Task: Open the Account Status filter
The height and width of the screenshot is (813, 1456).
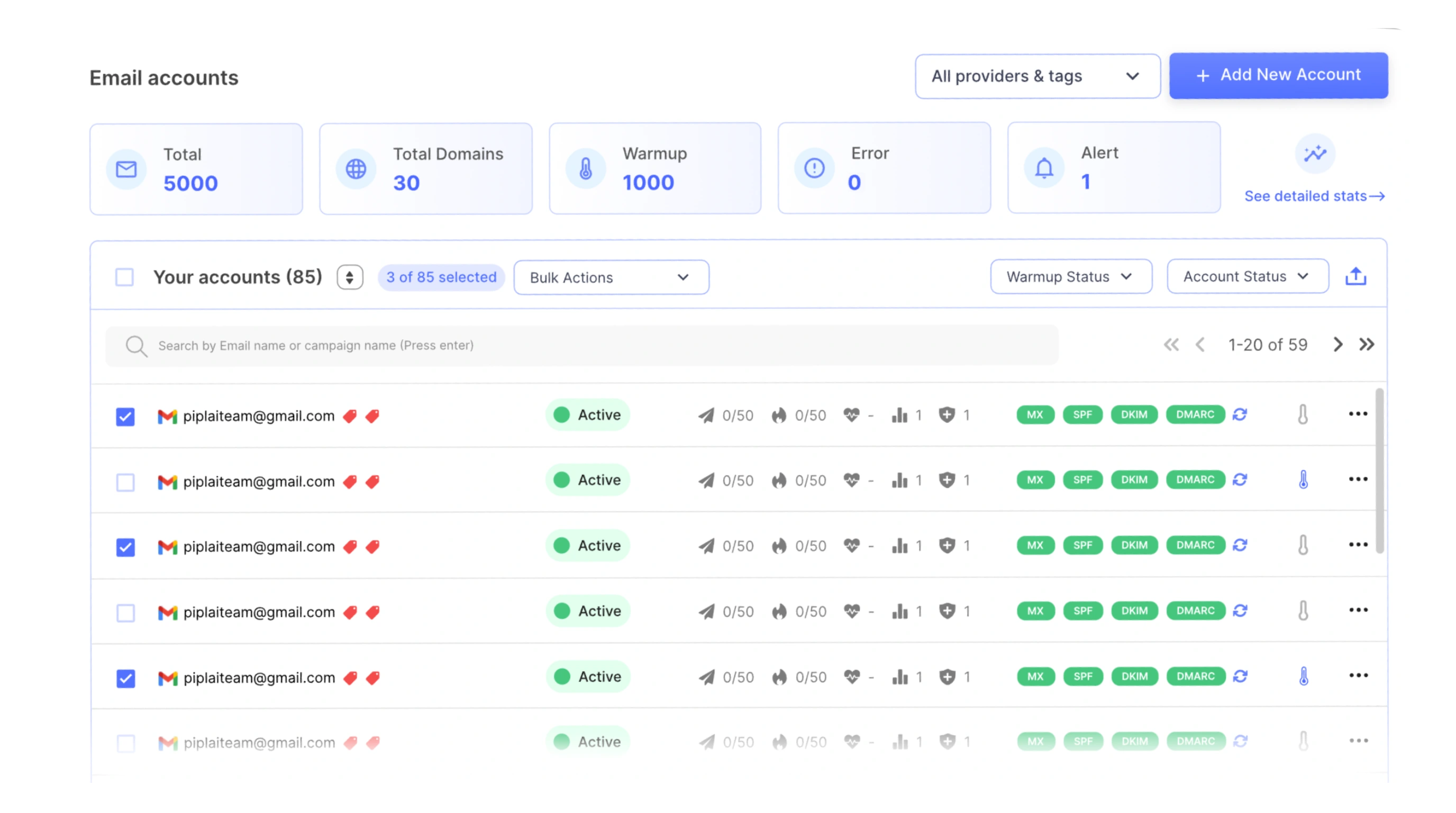Action: click(1248, 276)
